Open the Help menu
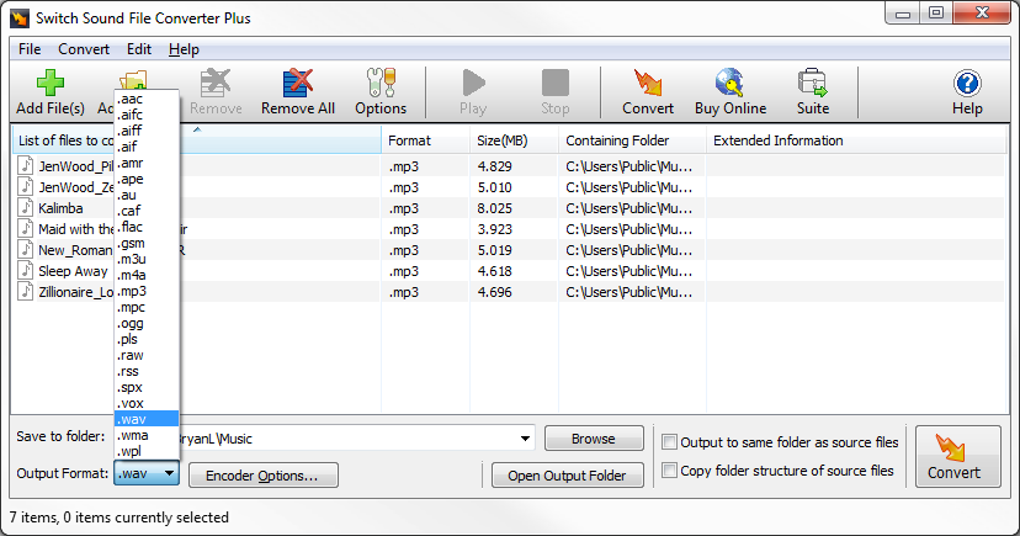The height and width of the screenshot is (536, 1020). 183,49
